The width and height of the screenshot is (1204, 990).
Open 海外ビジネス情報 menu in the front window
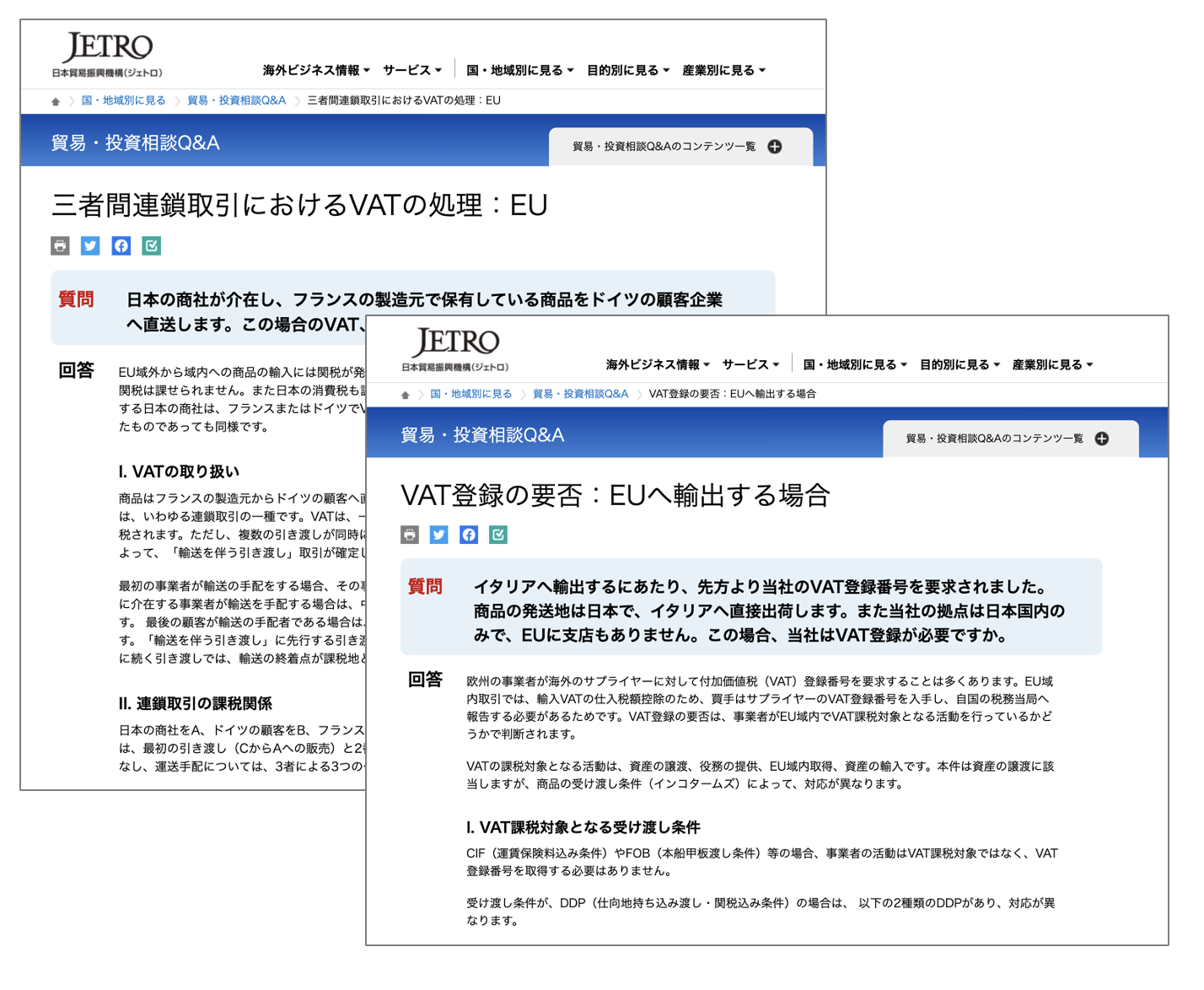658,365
